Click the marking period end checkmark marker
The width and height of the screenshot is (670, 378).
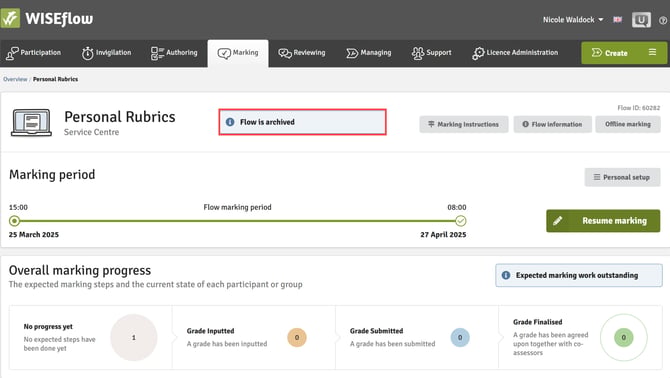[x=461, y=221]
